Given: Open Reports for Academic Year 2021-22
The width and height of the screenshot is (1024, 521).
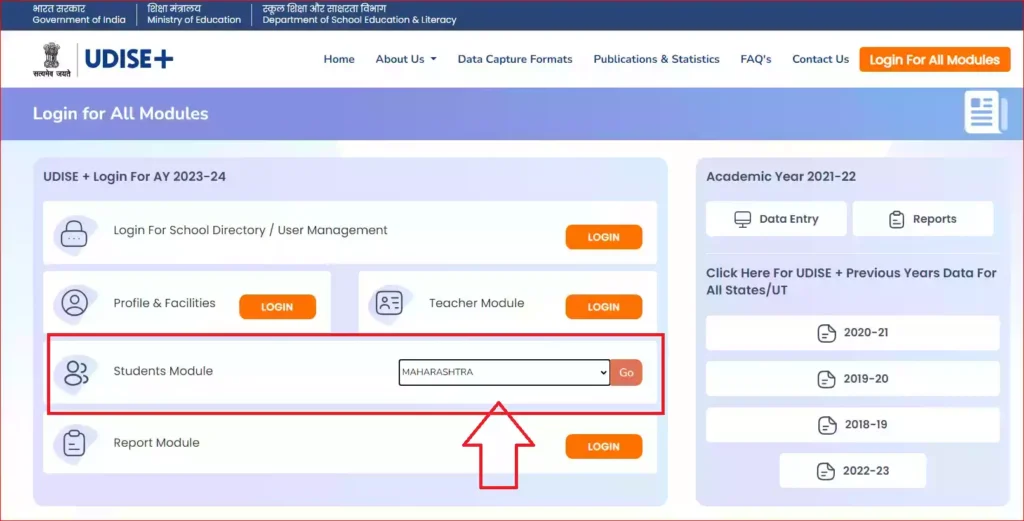Looking at the screenshot, I should pyautogui.click(x=923, y=219).
